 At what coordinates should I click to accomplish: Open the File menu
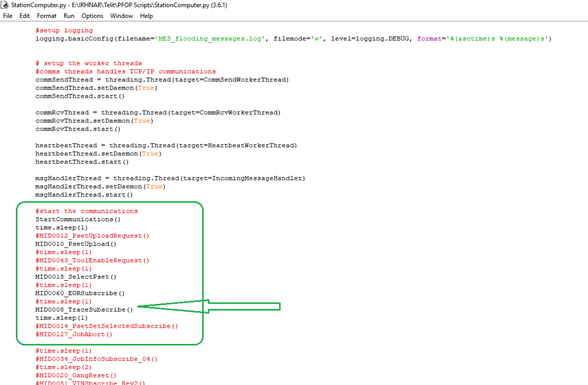[x=8, y=16]
